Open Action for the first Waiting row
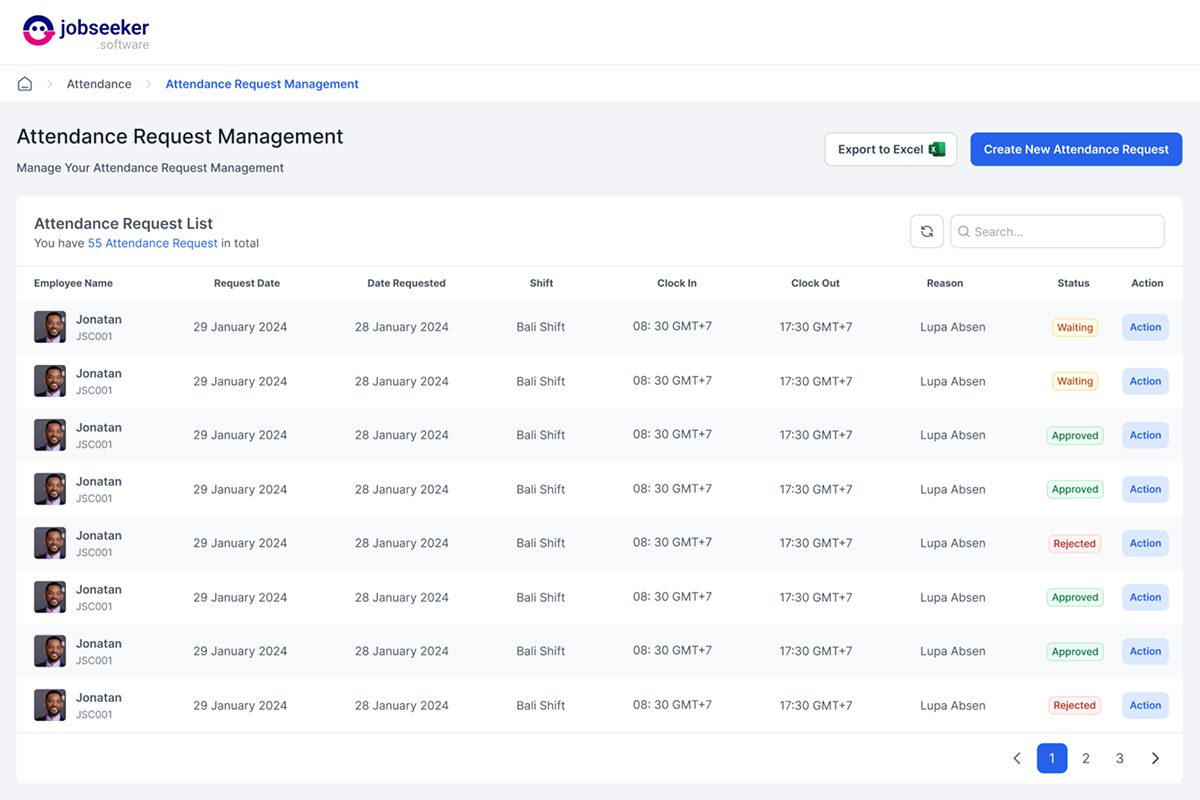The height and width of the screenshot is (800, 1200). pyautogui.click(x=1145, y=327)
